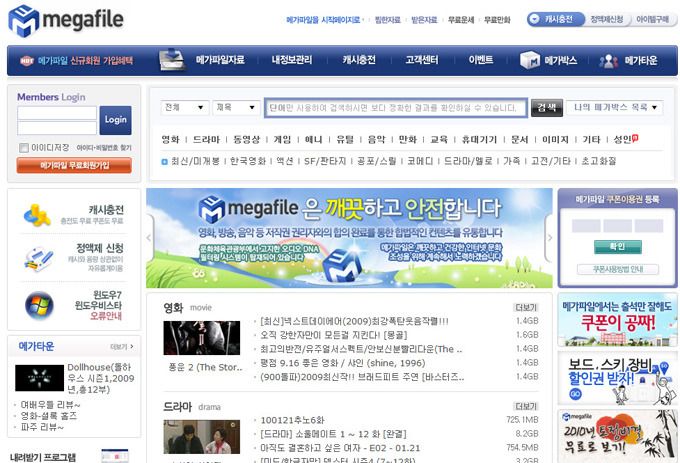
Task: Click the 메가박스 cube icon in navigation
Action: pyautogui.click(x=530, y=60)
